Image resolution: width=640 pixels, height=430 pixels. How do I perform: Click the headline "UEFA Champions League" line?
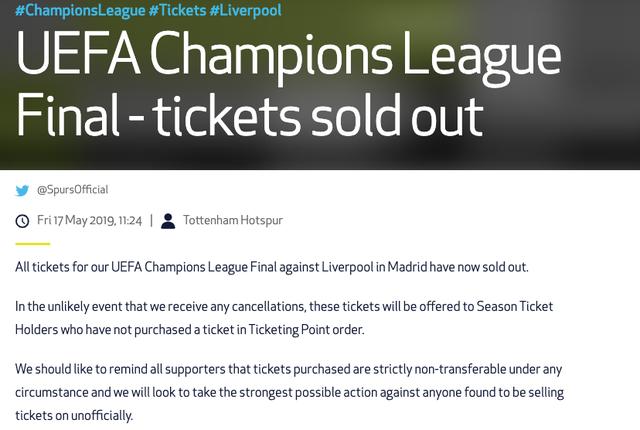(288, 57)
